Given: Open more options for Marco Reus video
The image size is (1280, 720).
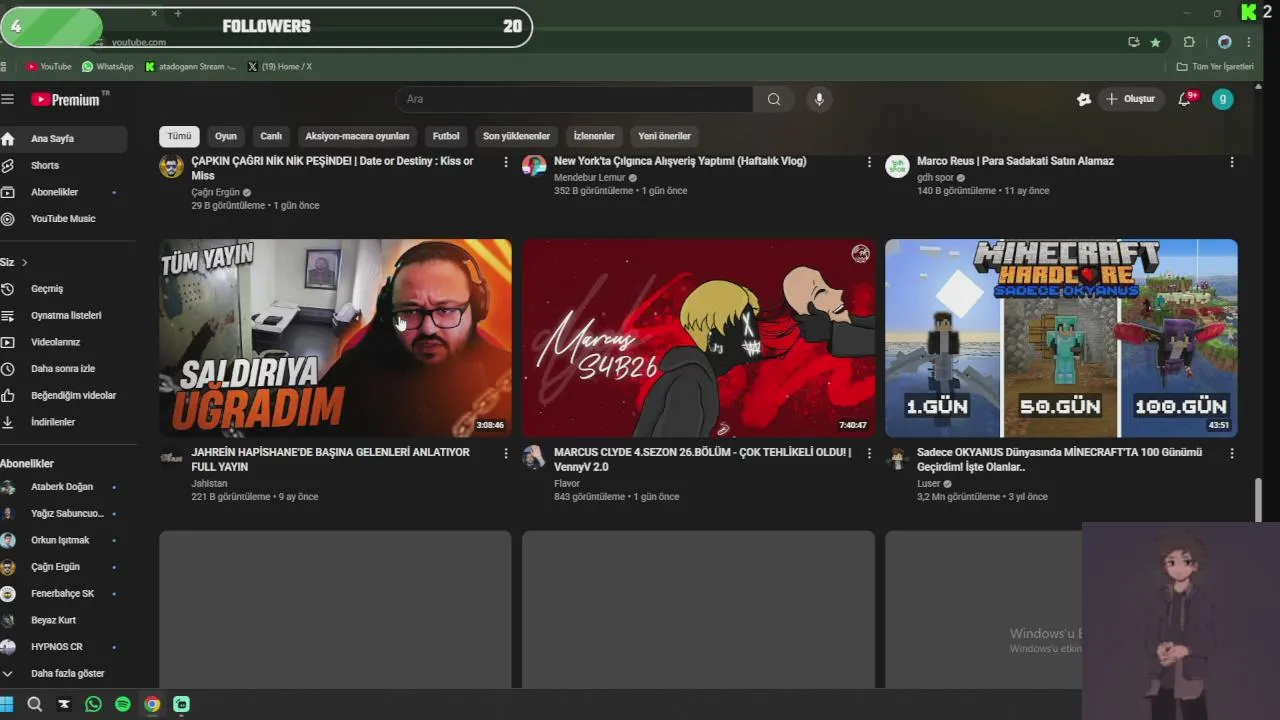Looking at the screenshot, I should 1231,162.
